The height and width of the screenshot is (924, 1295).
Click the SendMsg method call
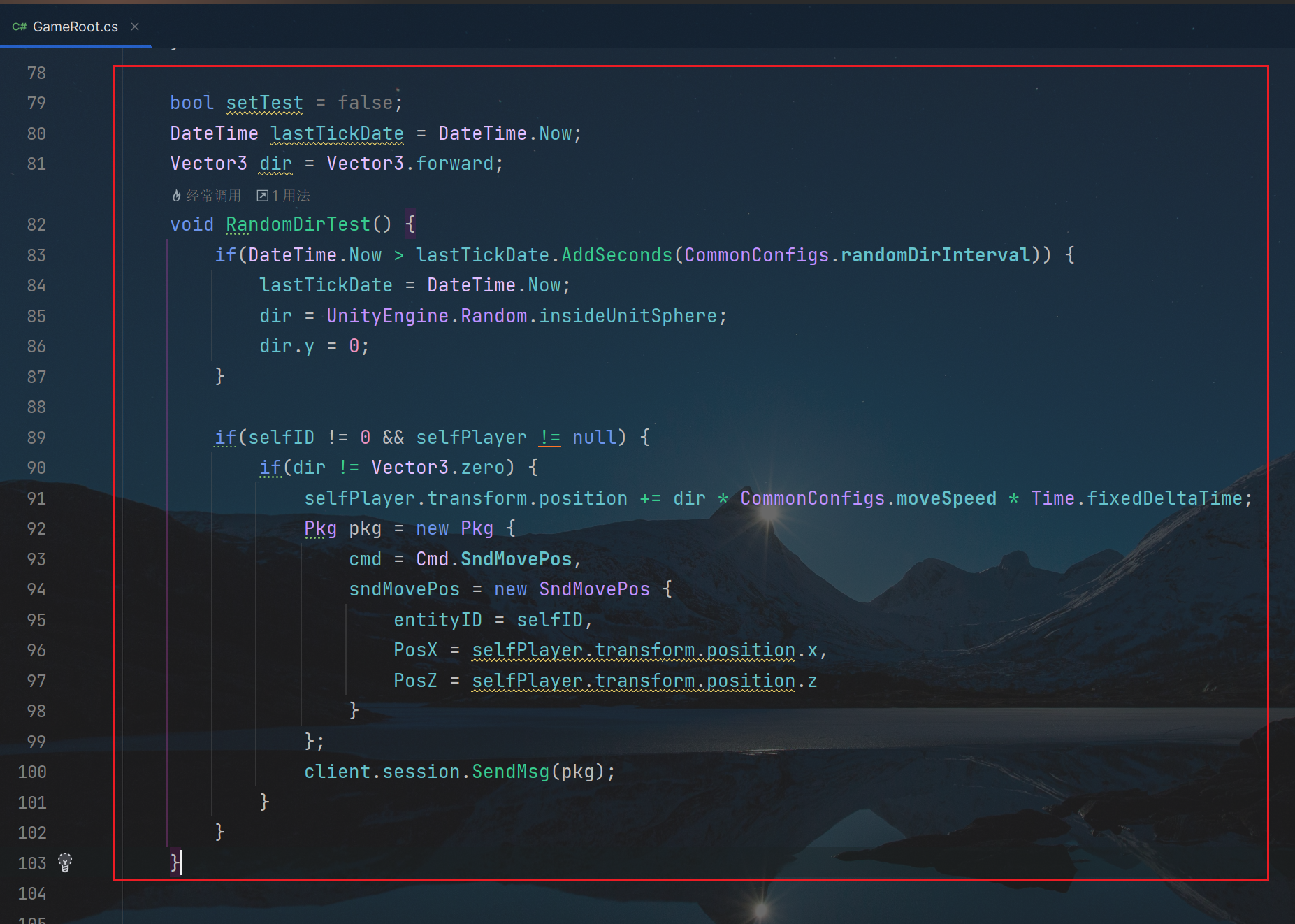point(510,772)
